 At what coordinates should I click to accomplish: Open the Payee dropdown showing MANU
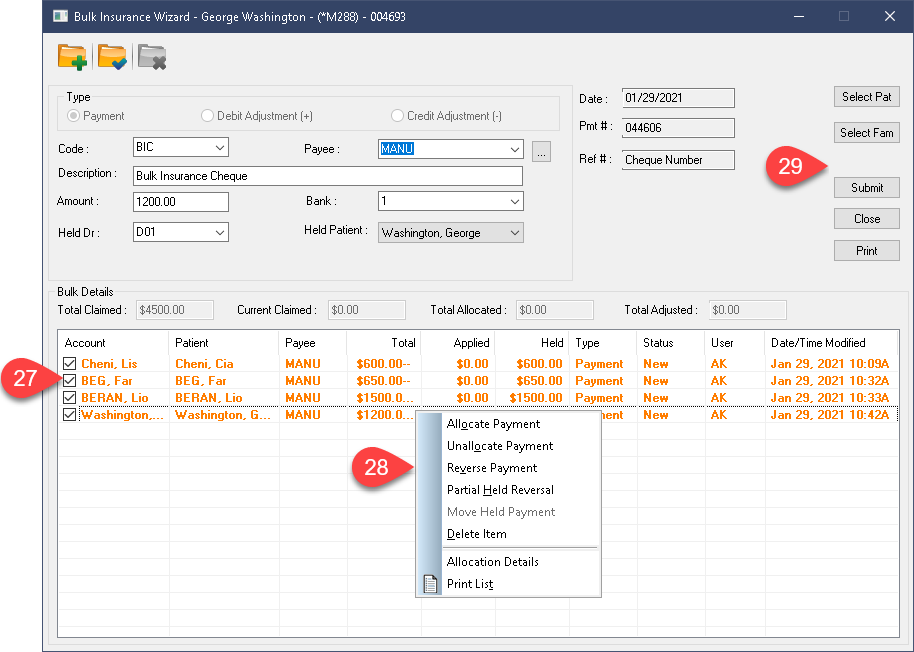click(x=515, y=149)
